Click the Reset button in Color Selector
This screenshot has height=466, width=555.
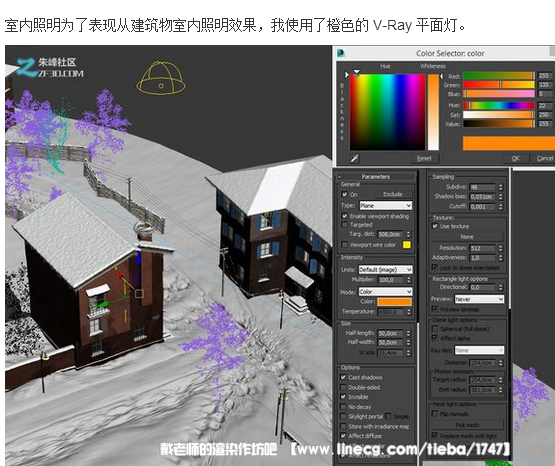tap(424, 158)
